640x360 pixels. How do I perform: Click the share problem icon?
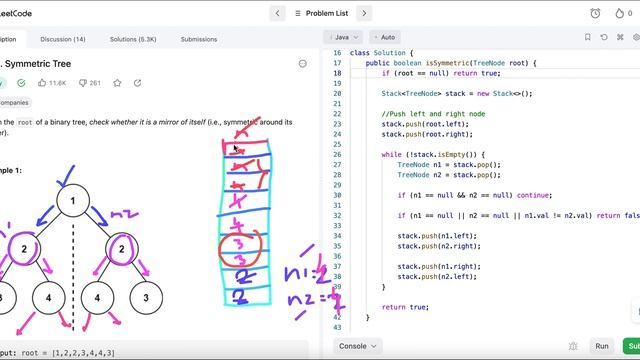[138, 83]
